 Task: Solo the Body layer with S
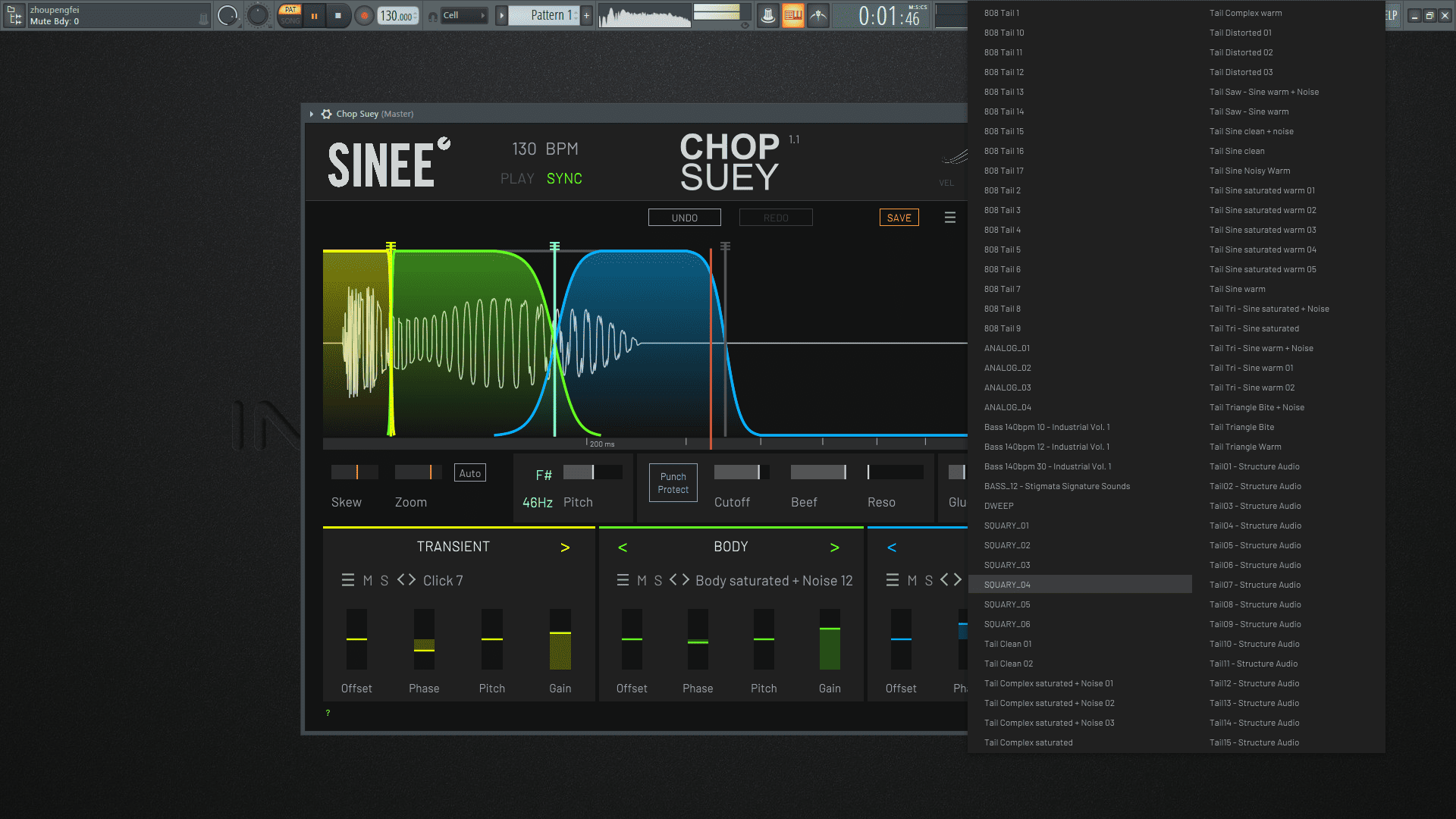click(657, 580)
